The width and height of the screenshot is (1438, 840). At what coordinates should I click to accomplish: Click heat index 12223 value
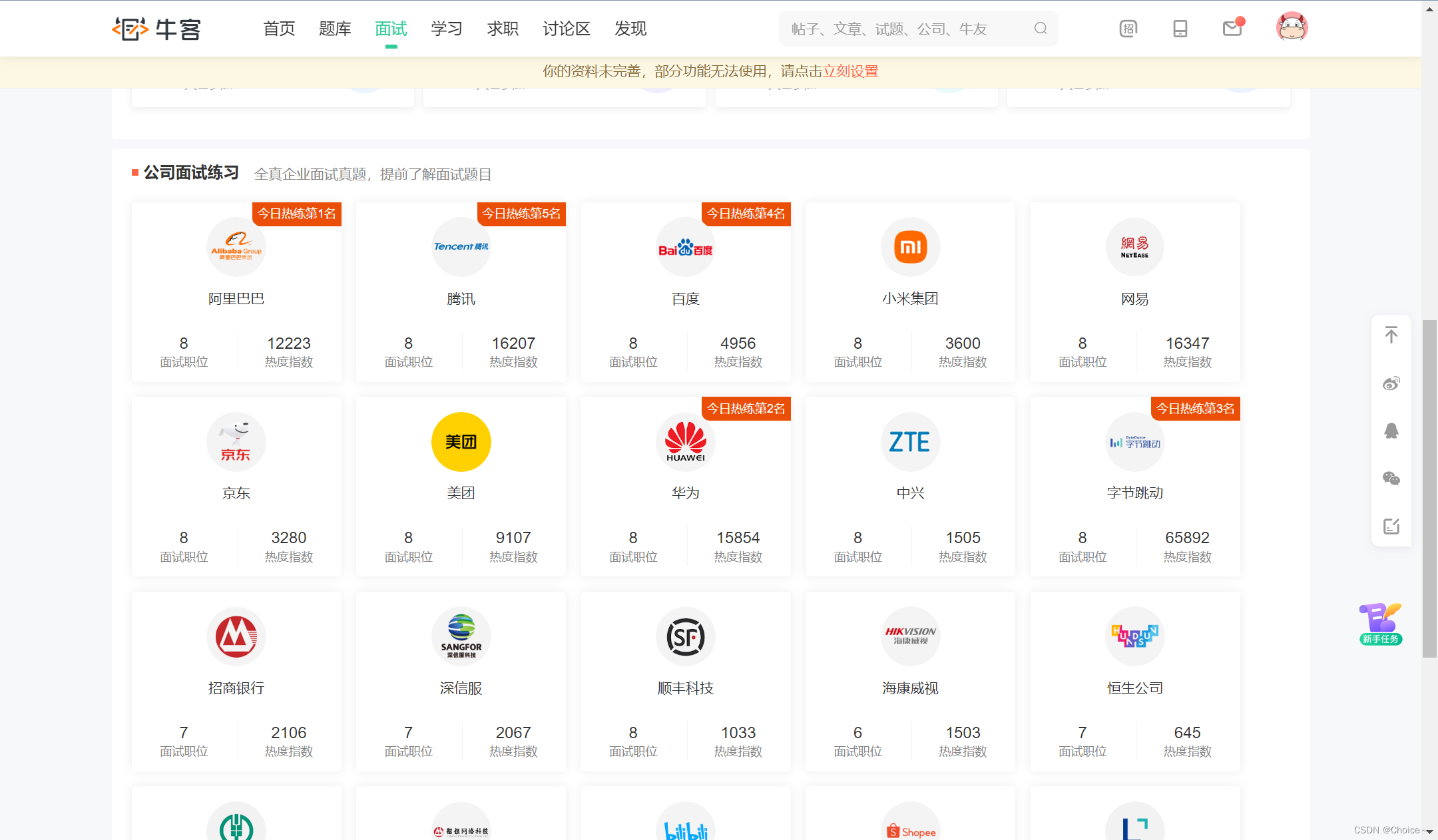[289, 343]
